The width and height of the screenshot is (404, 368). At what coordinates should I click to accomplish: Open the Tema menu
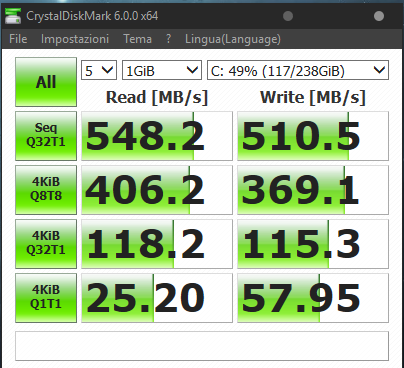click(x=137, y=39)
